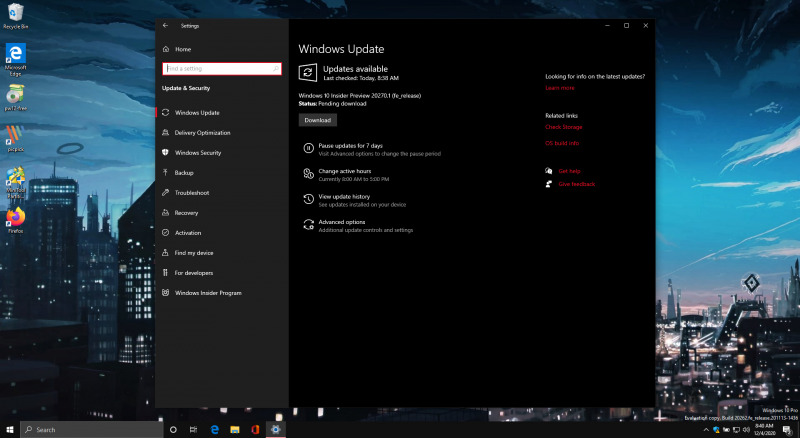This screenshot has width=800, height=438.
Task: Click the Get help link
Action: point(569,172)
